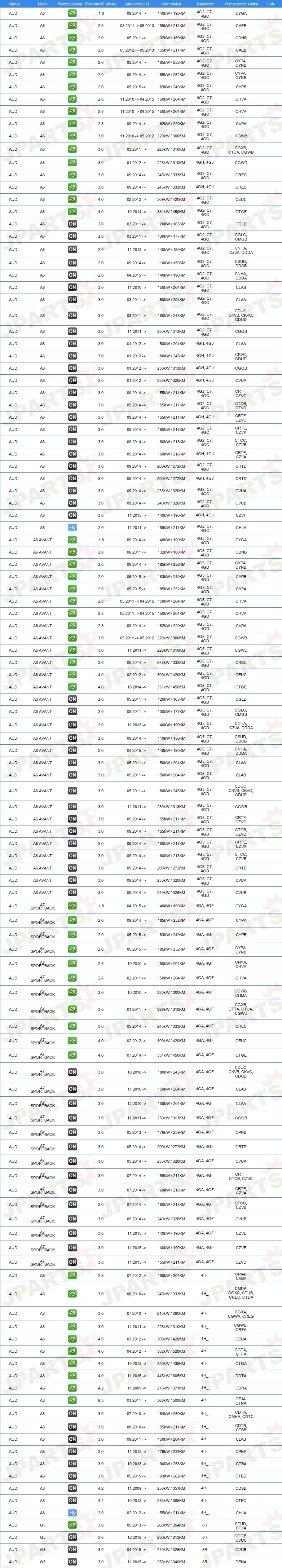Click diesel ON icon in A8 CPNA row

click(72, 1451)
